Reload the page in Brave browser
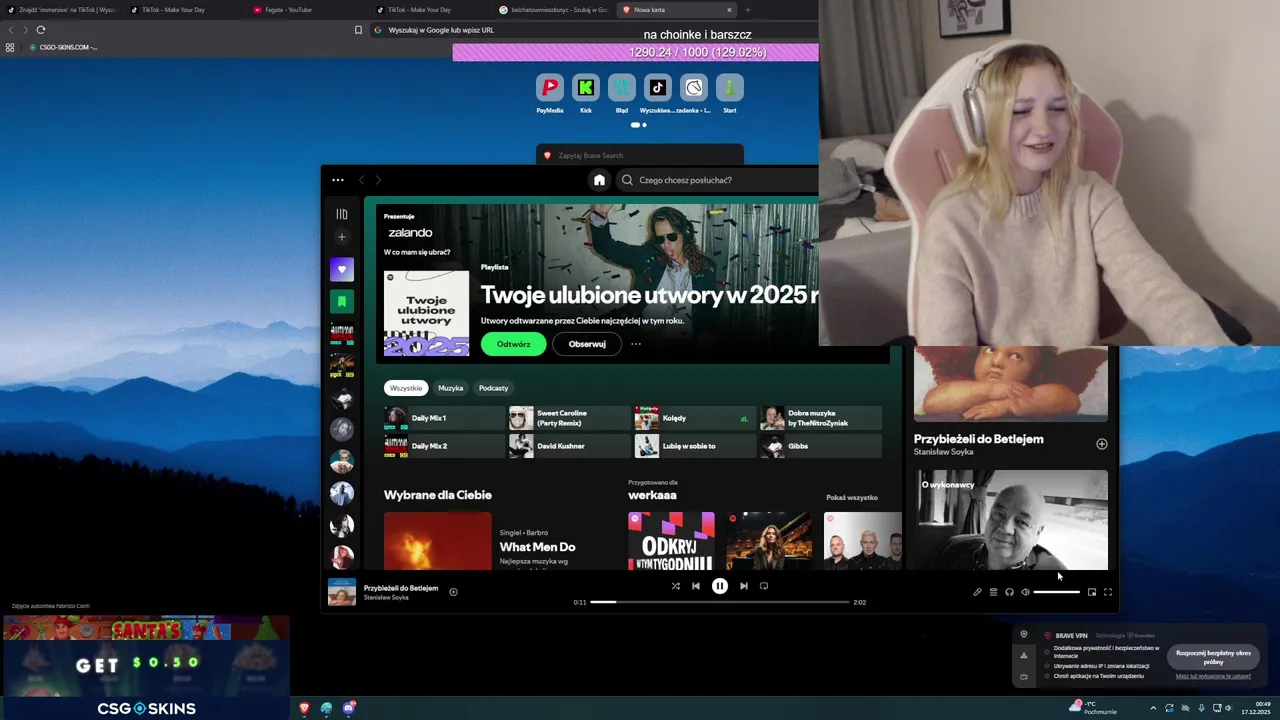This screenshot has height=720, width=1280. click(41, 30)
